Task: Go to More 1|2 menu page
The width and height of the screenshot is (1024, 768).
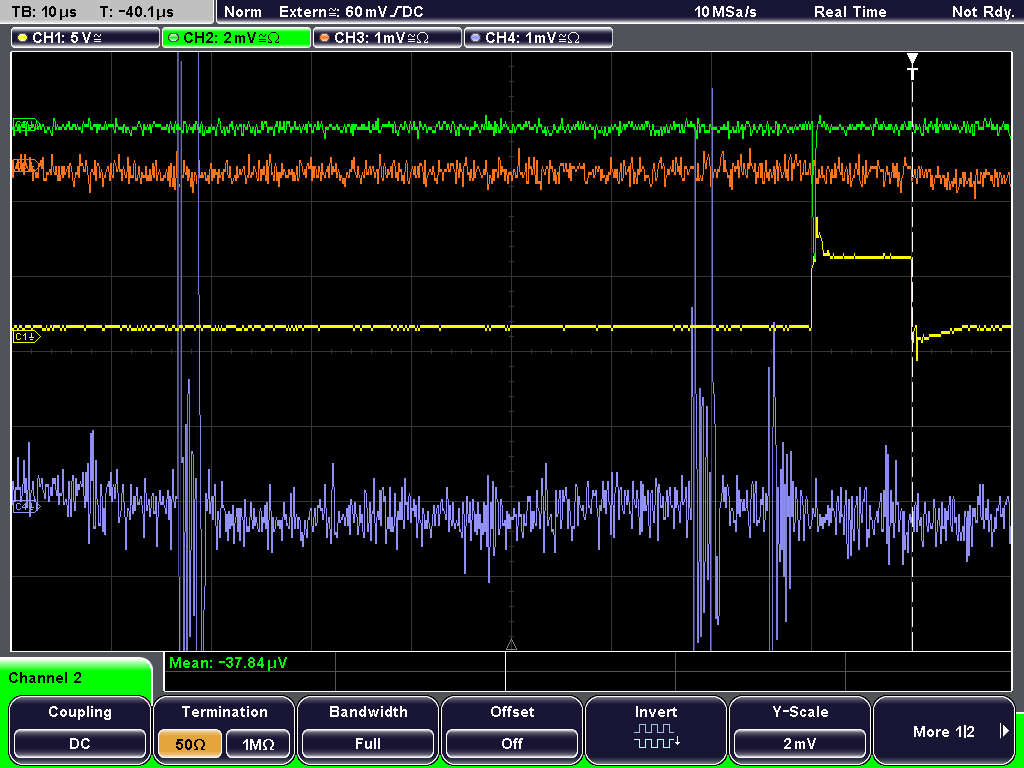Action: pos(944,731)
